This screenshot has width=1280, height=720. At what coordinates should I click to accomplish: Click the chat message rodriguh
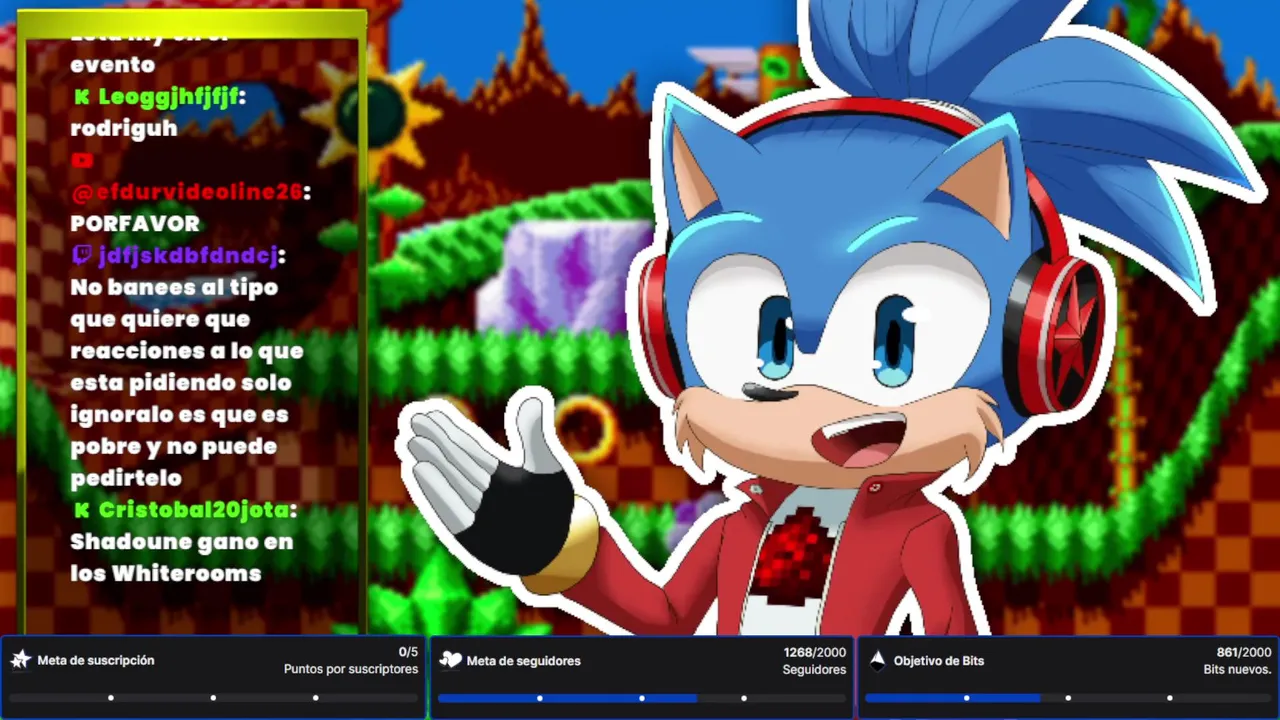point(124,128)
